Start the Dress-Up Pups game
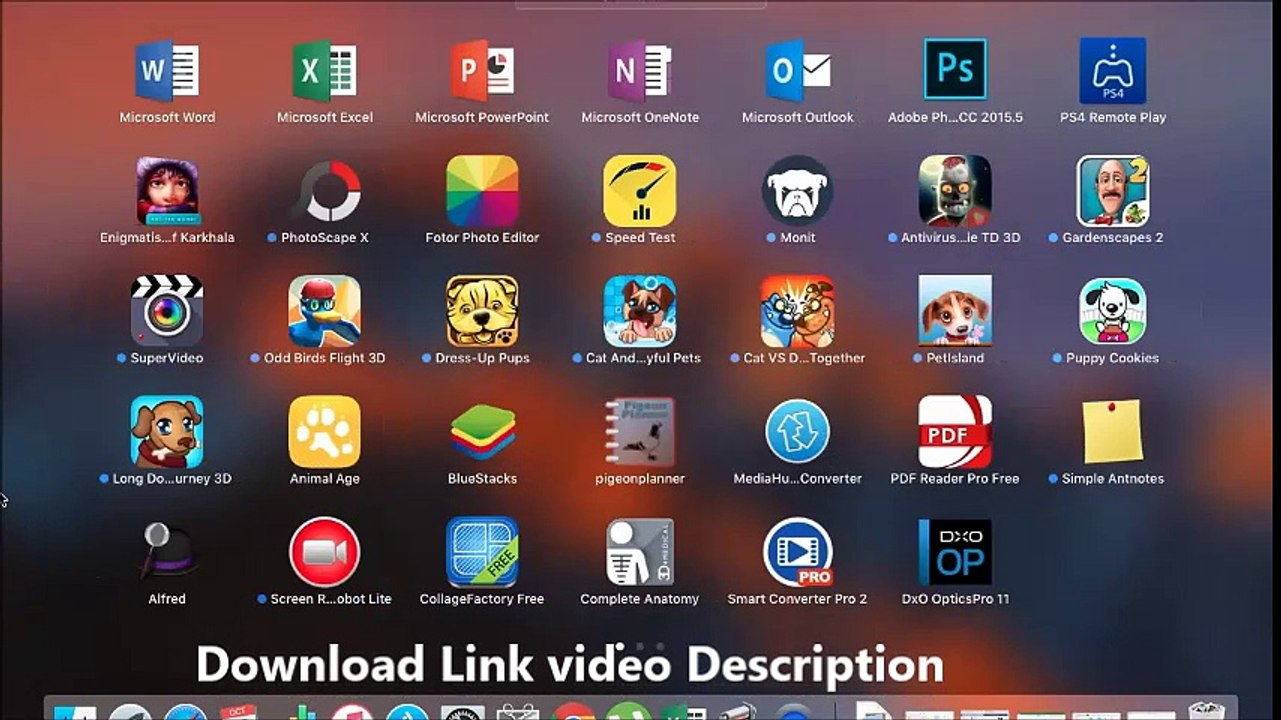This screenshot has height=720, width=1281. coord(482,311)
